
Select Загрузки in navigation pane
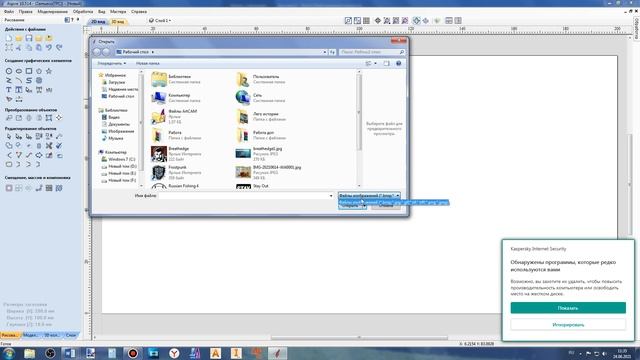tap(113, 82)
